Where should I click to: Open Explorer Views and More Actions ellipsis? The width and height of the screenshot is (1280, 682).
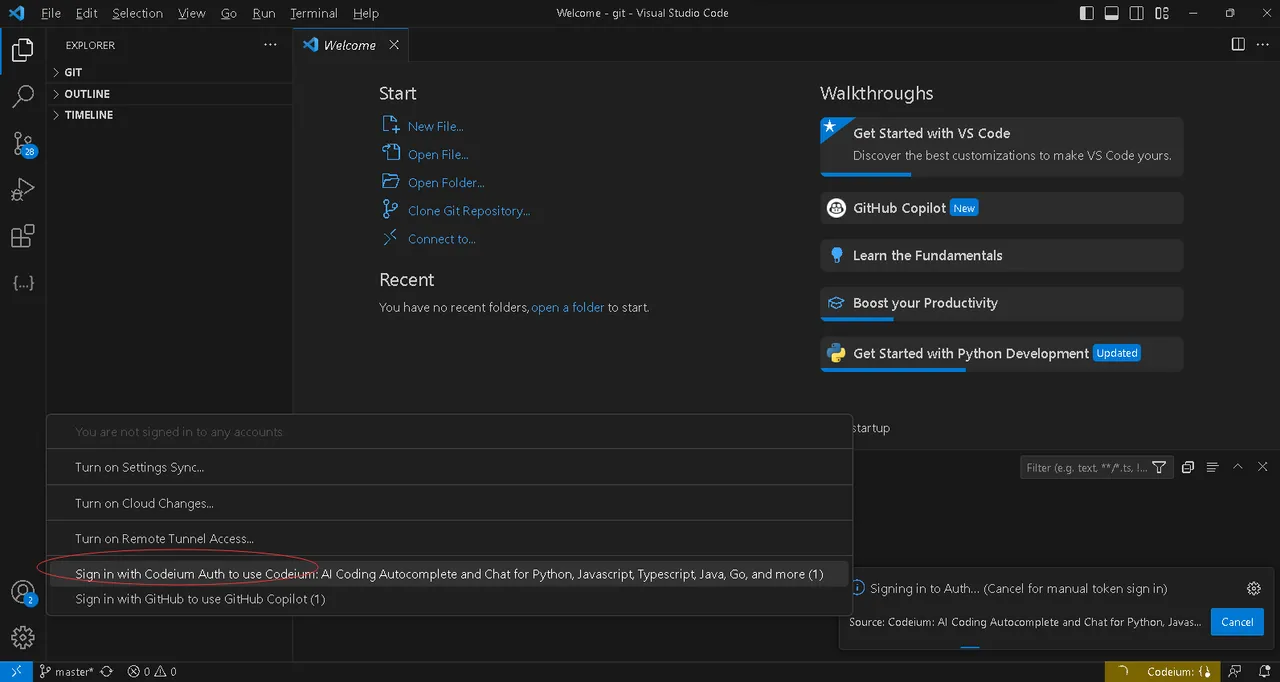[270, 45]
